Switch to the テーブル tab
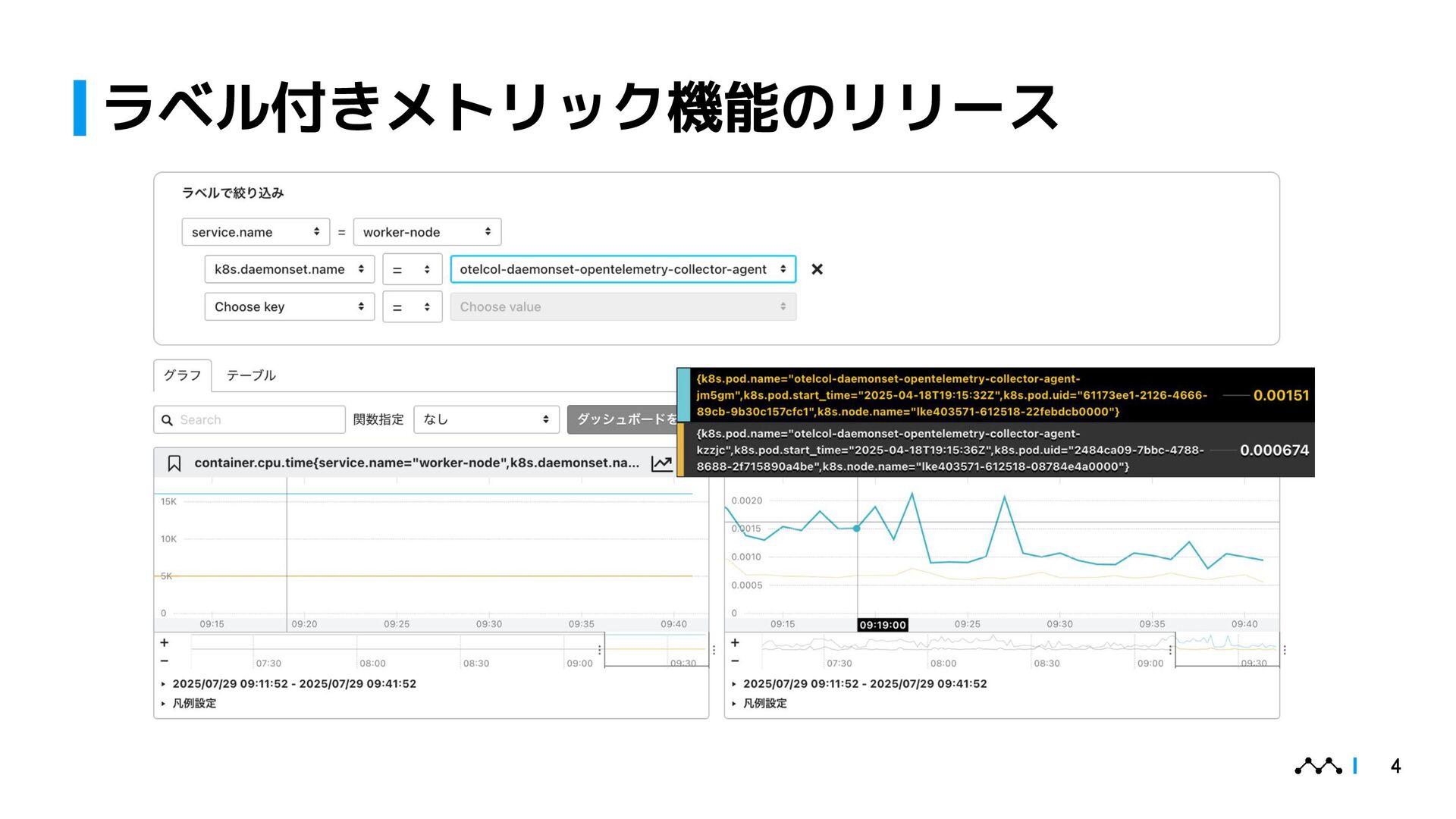 (x=251, y=375)
